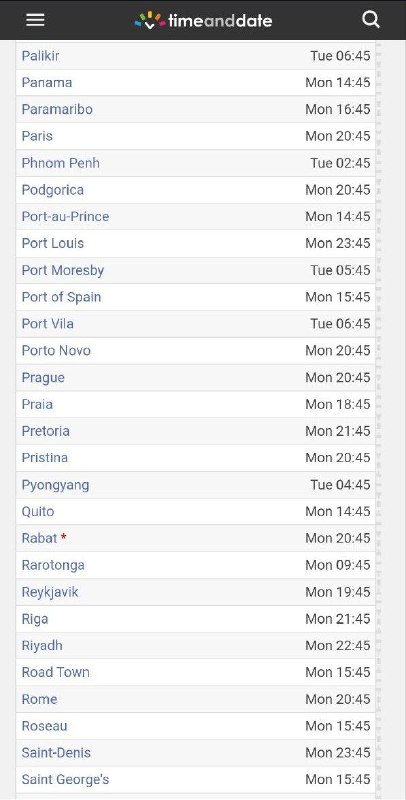Select the Port Moresby entry
The width and height of the screenshot is (406, 800).
coord(63,270)
